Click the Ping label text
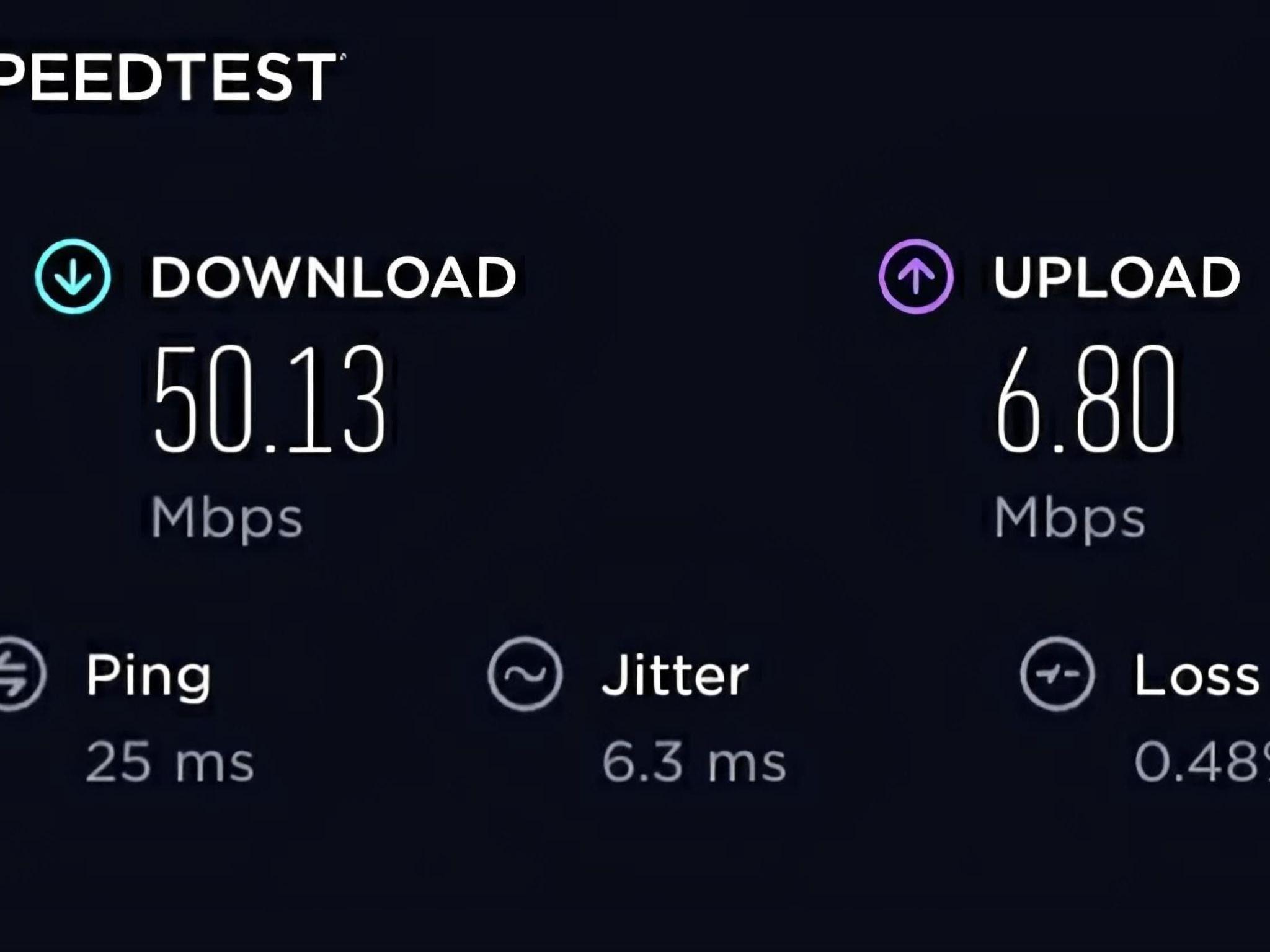Viewport: 1270px width, 952px height. click(148, 677)
